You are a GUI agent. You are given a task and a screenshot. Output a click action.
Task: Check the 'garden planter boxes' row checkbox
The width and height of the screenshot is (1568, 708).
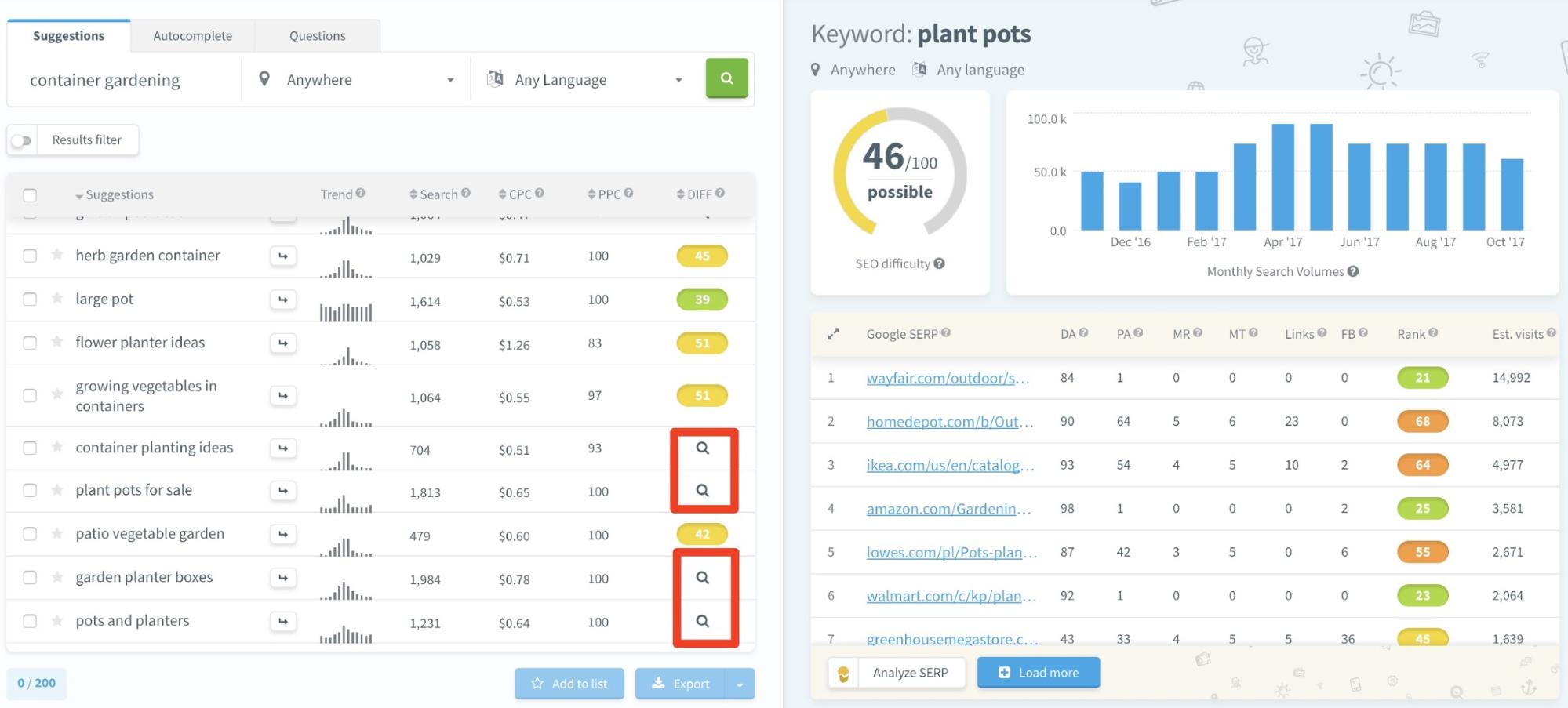point(30,577)
